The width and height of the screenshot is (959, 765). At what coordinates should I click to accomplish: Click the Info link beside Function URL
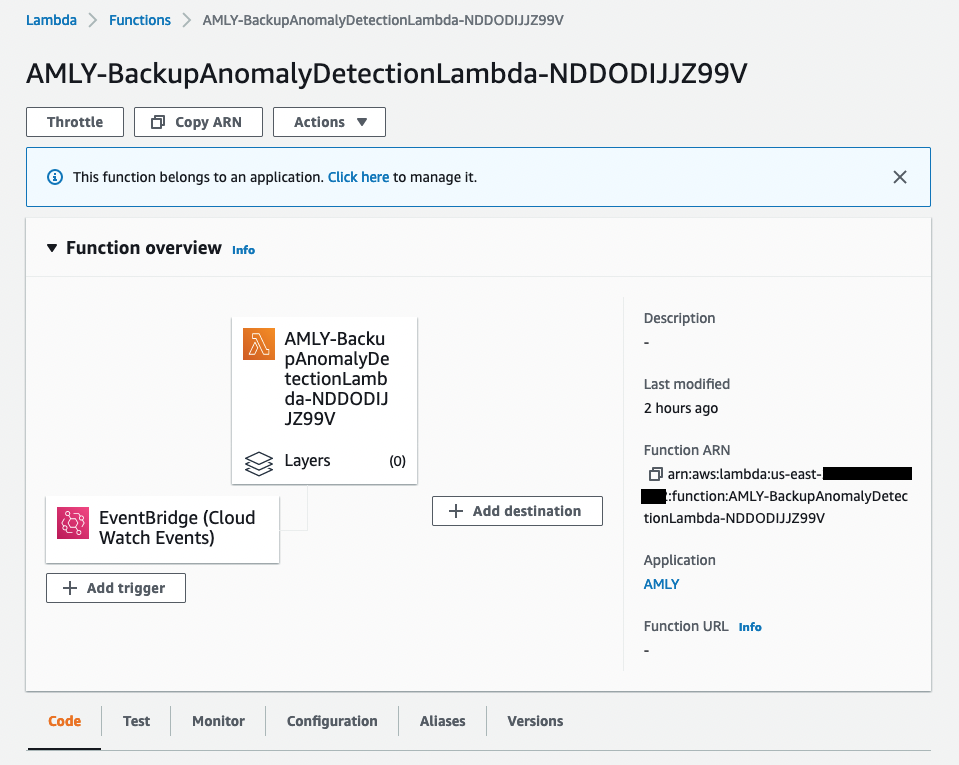749,626
